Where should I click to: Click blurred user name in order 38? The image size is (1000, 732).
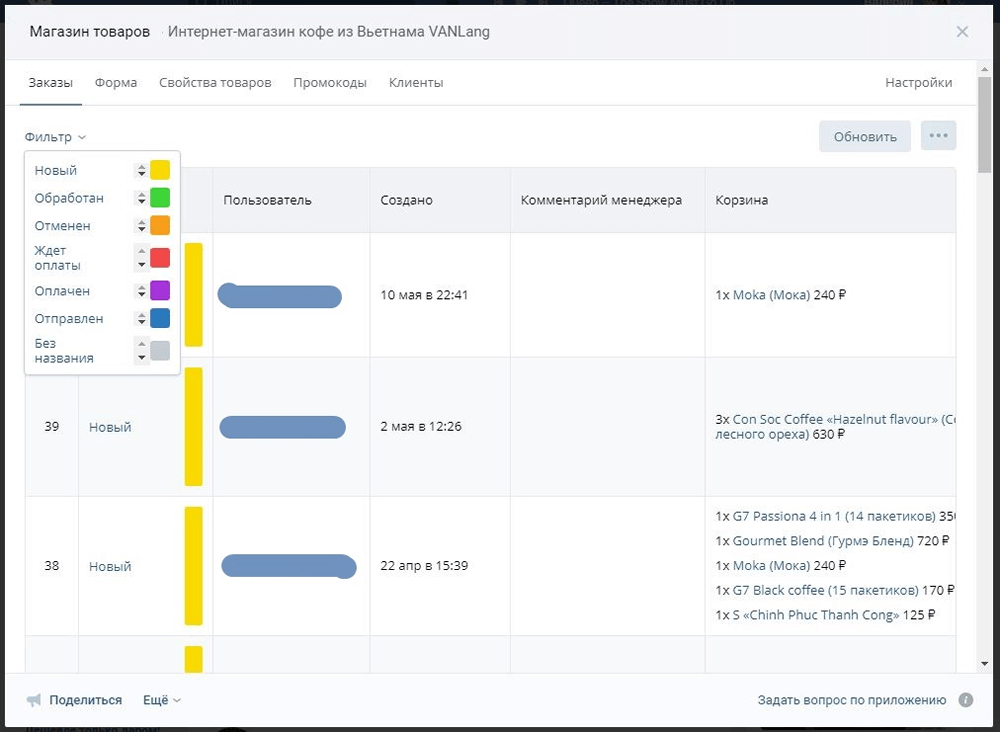(x=289, y=566)
